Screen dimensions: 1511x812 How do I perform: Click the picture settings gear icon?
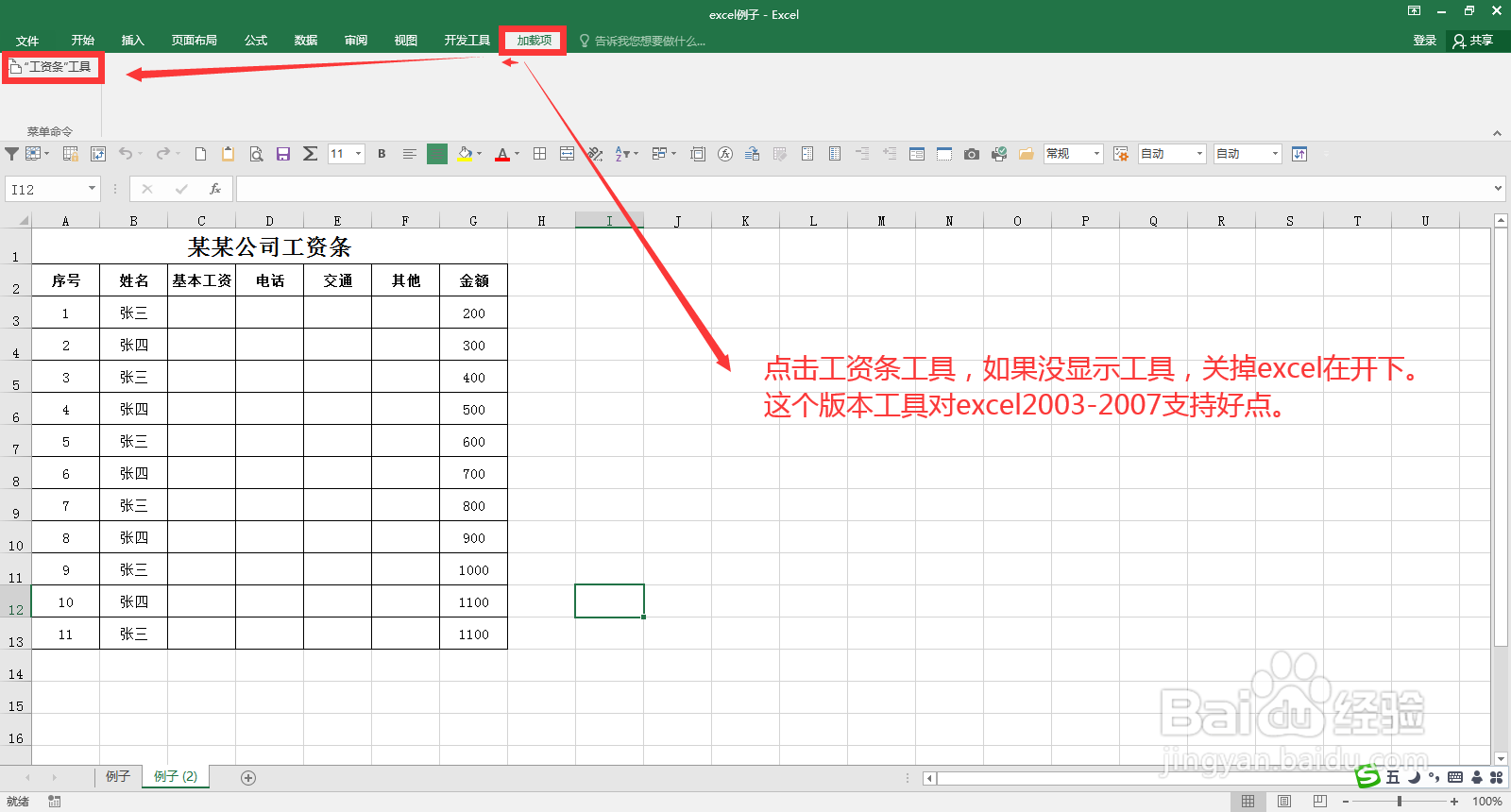(1121, 154)
